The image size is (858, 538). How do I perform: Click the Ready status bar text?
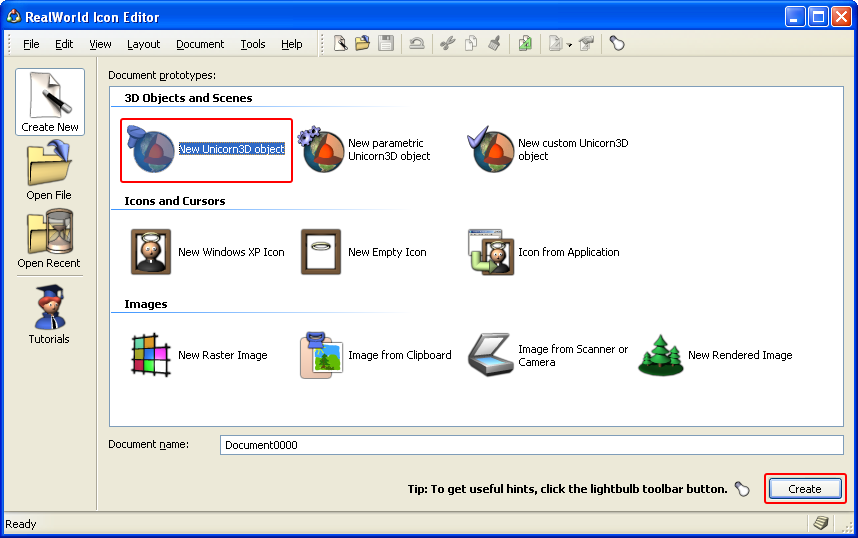tap(21, 524)
